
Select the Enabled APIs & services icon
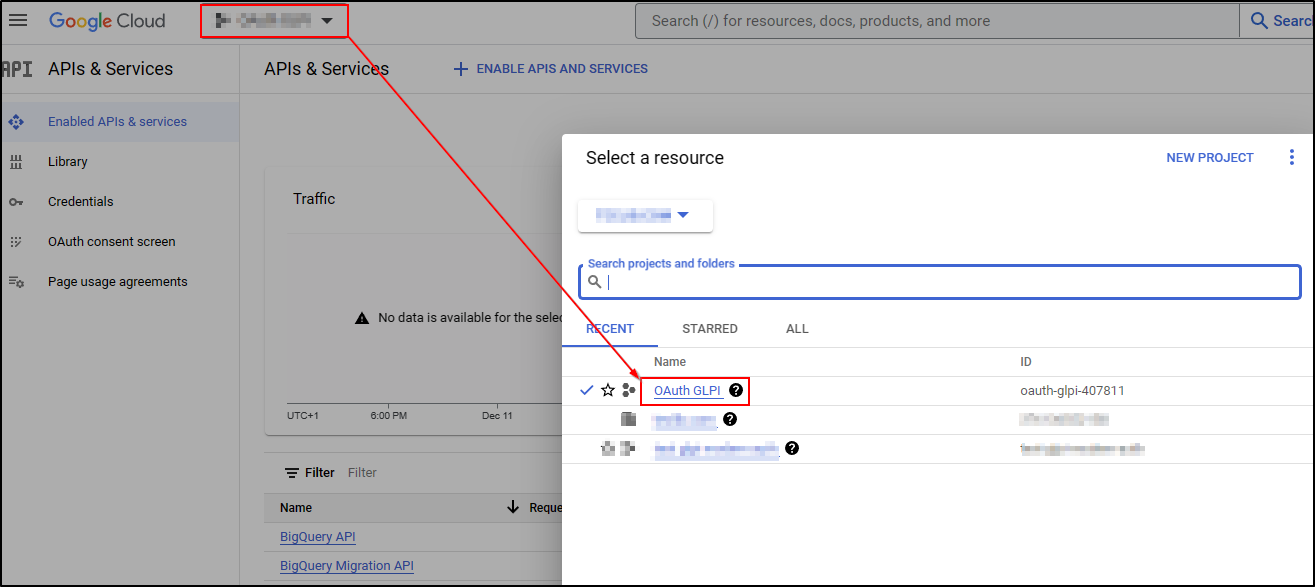(16, 121)
